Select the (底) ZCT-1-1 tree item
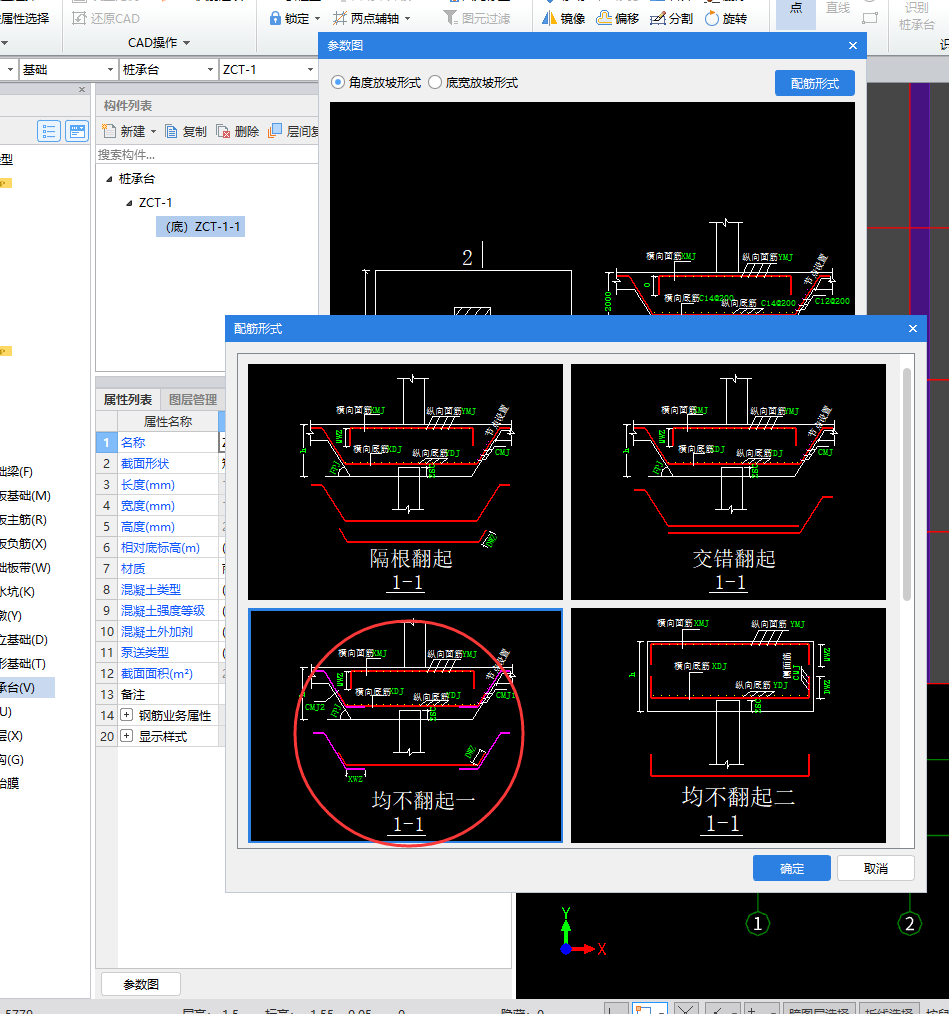The width and height of the screenshot is (949, 1014). pos(201,227)
